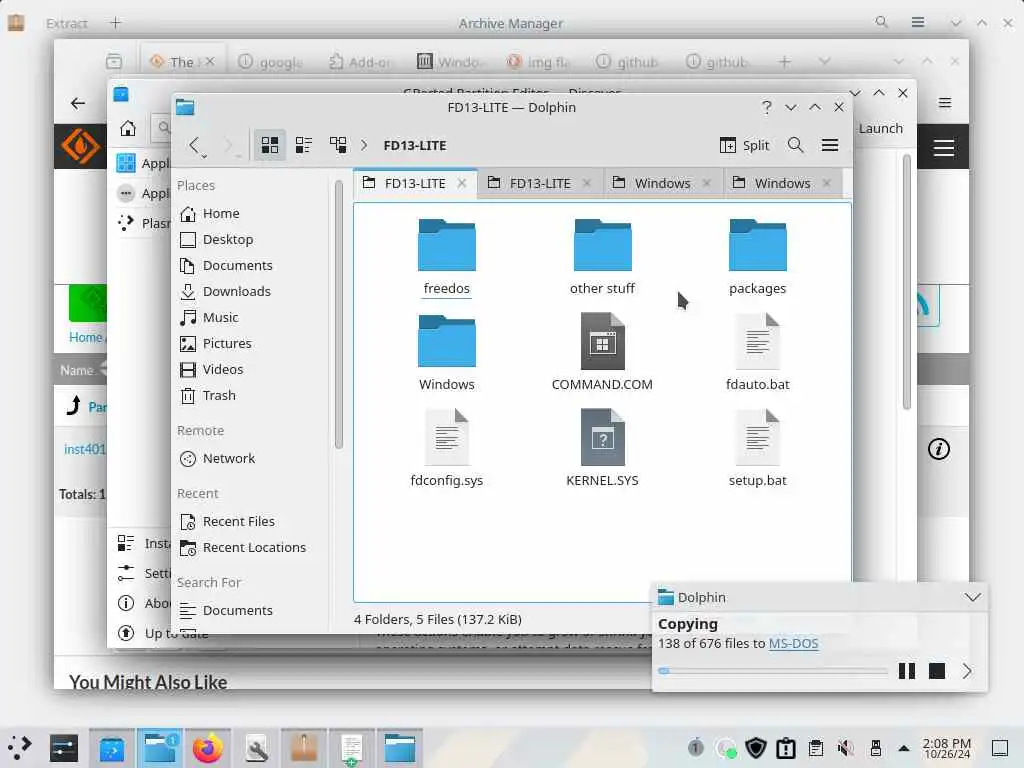Select KERNEL.SYS file
Screen dimensions: 1024x768
point(602,449)
